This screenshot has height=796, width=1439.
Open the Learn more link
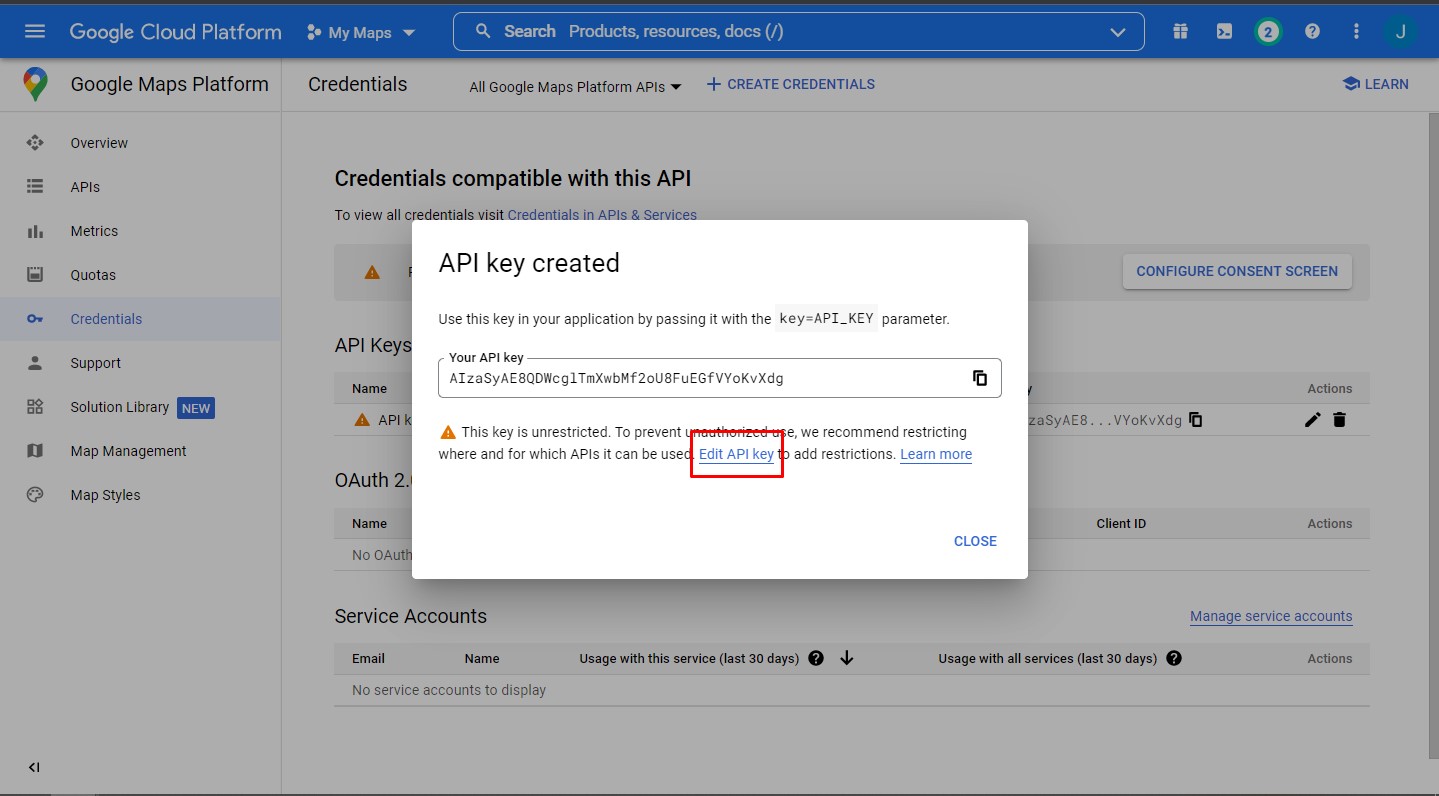point(936,454)
